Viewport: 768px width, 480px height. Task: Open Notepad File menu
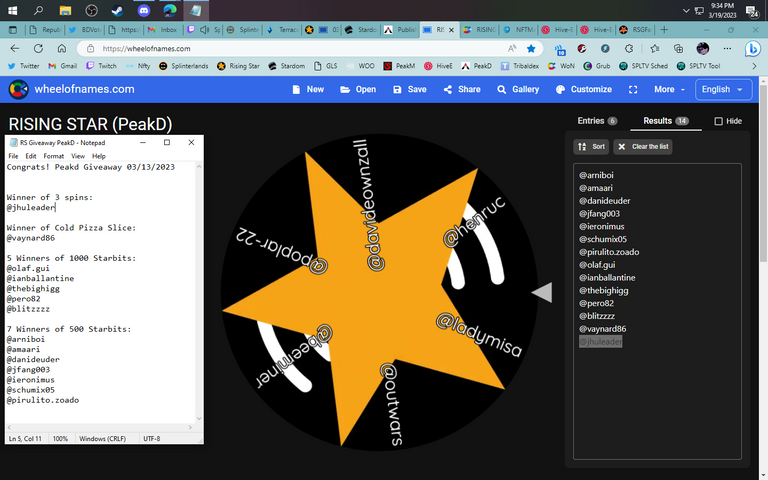13,156
